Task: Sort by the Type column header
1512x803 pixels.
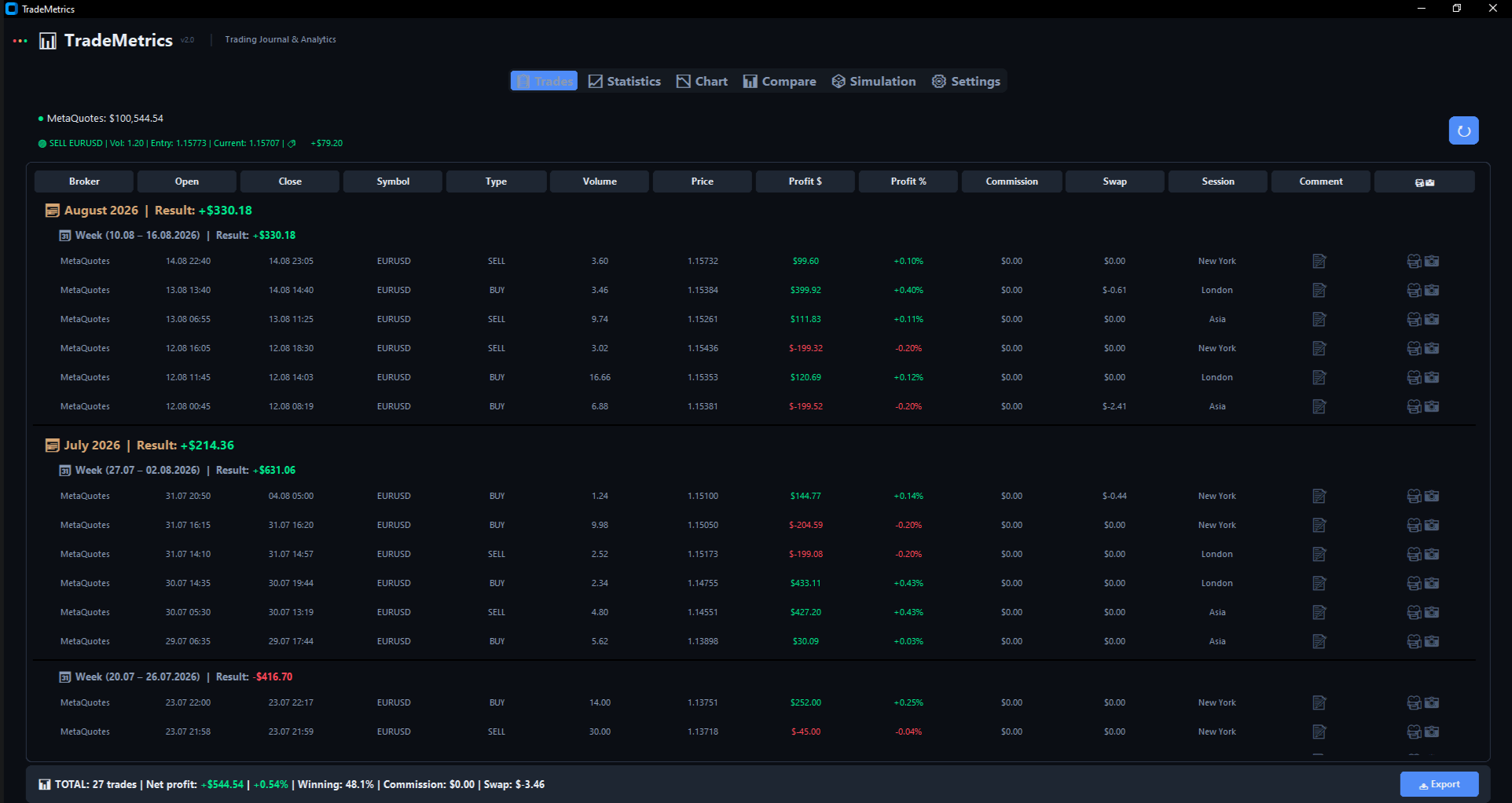Action: pos(496,181)
